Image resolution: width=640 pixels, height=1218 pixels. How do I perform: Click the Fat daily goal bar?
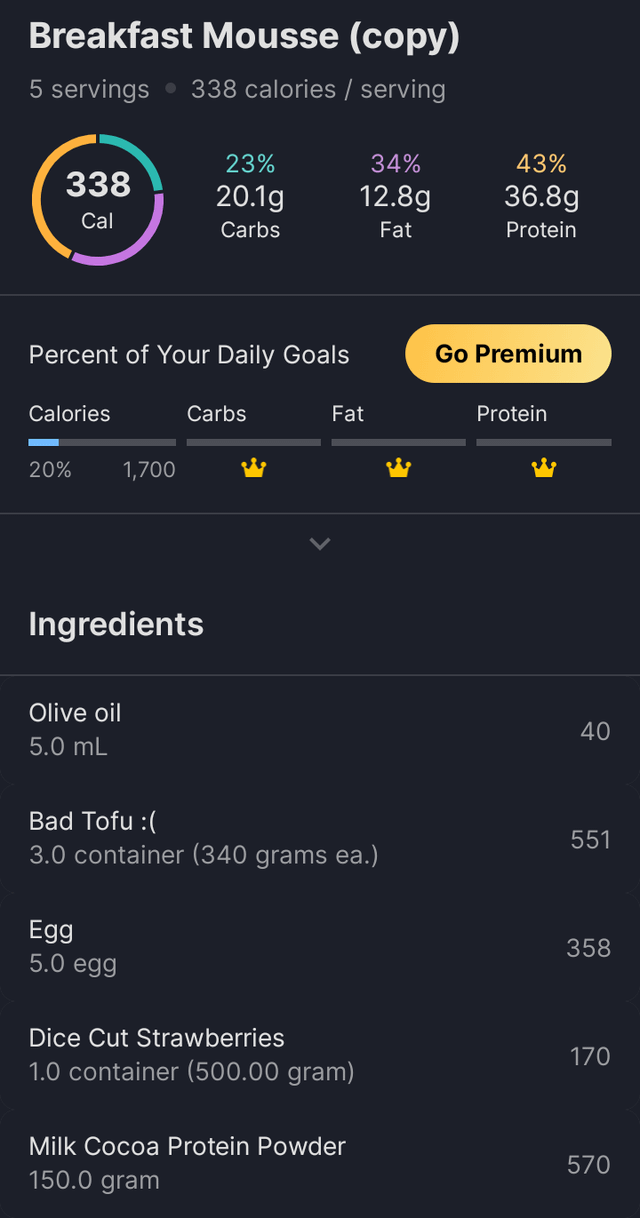(x=399, y=442)
